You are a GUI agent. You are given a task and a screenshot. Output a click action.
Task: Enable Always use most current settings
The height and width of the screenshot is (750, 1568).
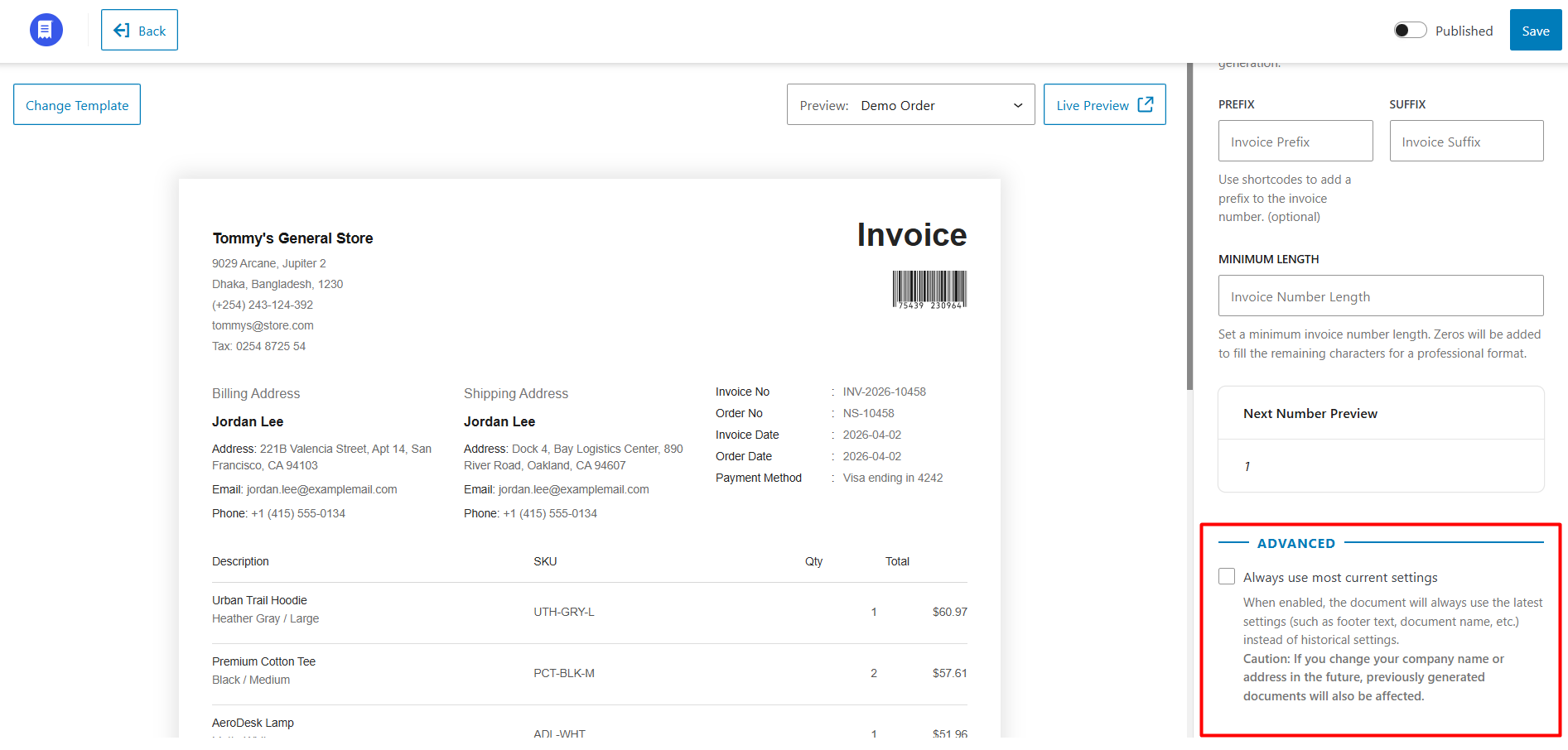[1227, 576]
